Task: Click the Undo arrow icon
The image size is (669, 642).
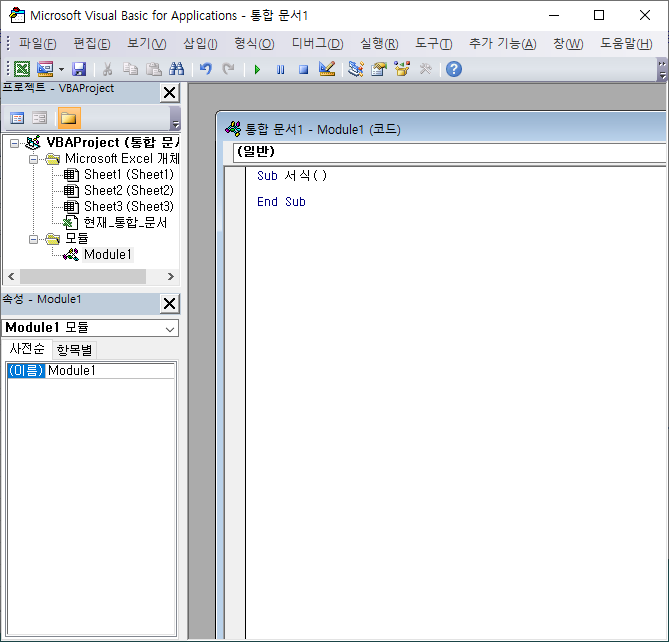Action: pyautogui.click(x=206, y=69)
